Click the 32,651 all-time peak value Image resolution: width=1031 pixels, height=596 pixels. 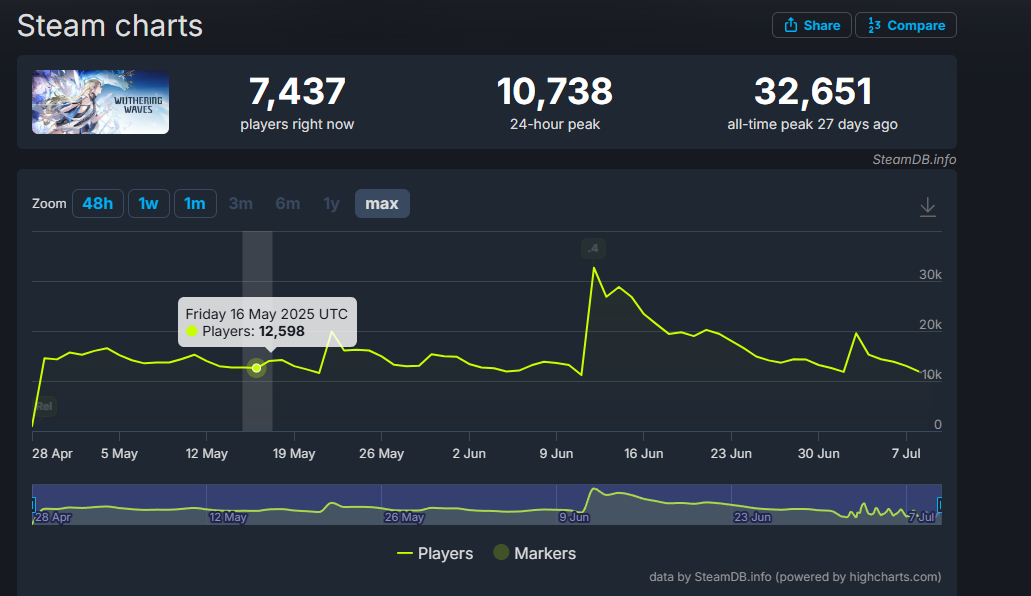pyautogui.click(x=813, y=91)
